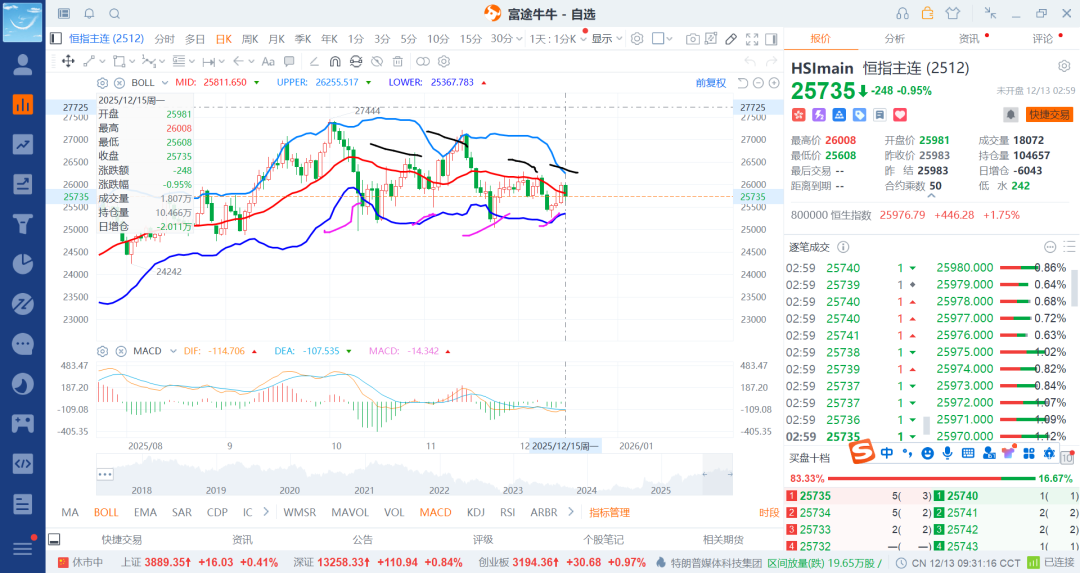1080x573 pixels.
Task: Select the move crosshair drawing tool
Action: pos(68,61)
